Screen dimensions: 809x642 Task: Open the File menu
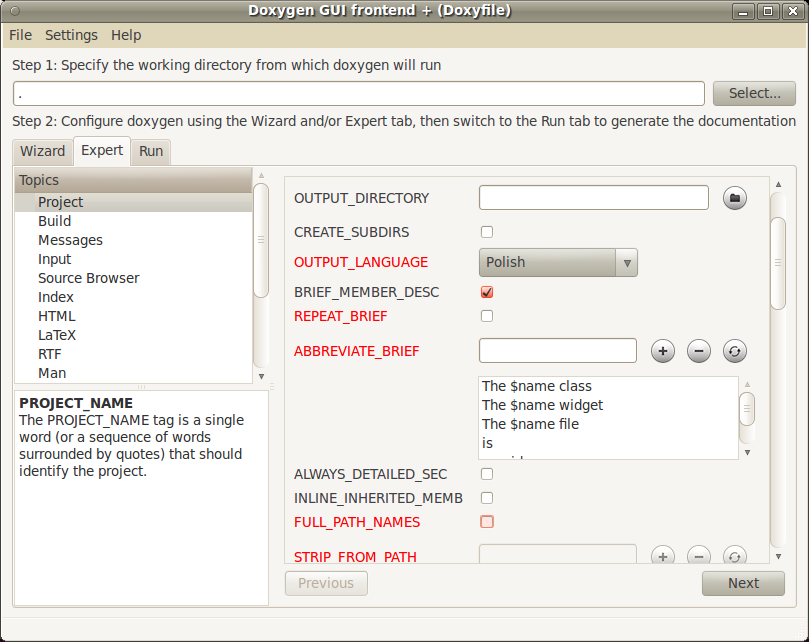(21, 35)
